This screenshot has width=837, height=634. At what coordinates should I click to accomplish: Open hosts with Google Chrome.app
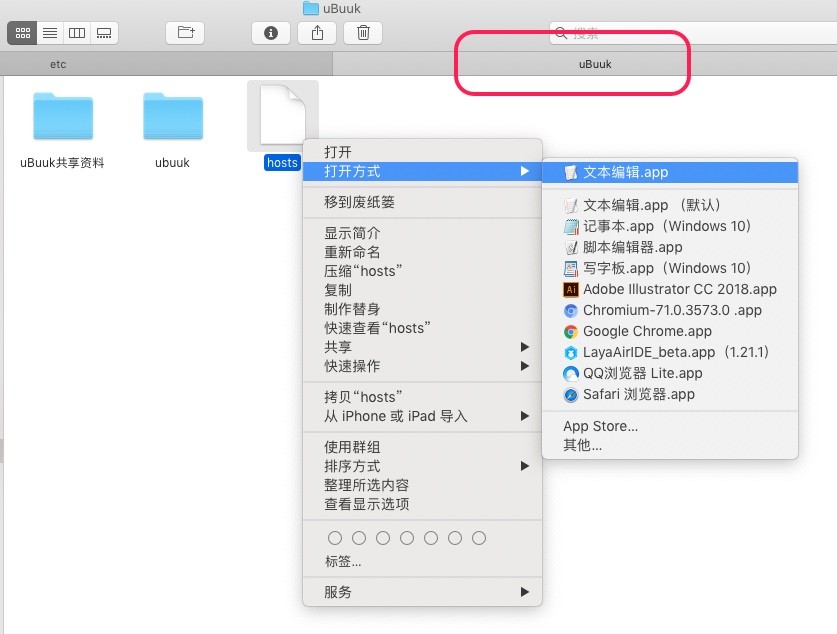click(647, 331)
